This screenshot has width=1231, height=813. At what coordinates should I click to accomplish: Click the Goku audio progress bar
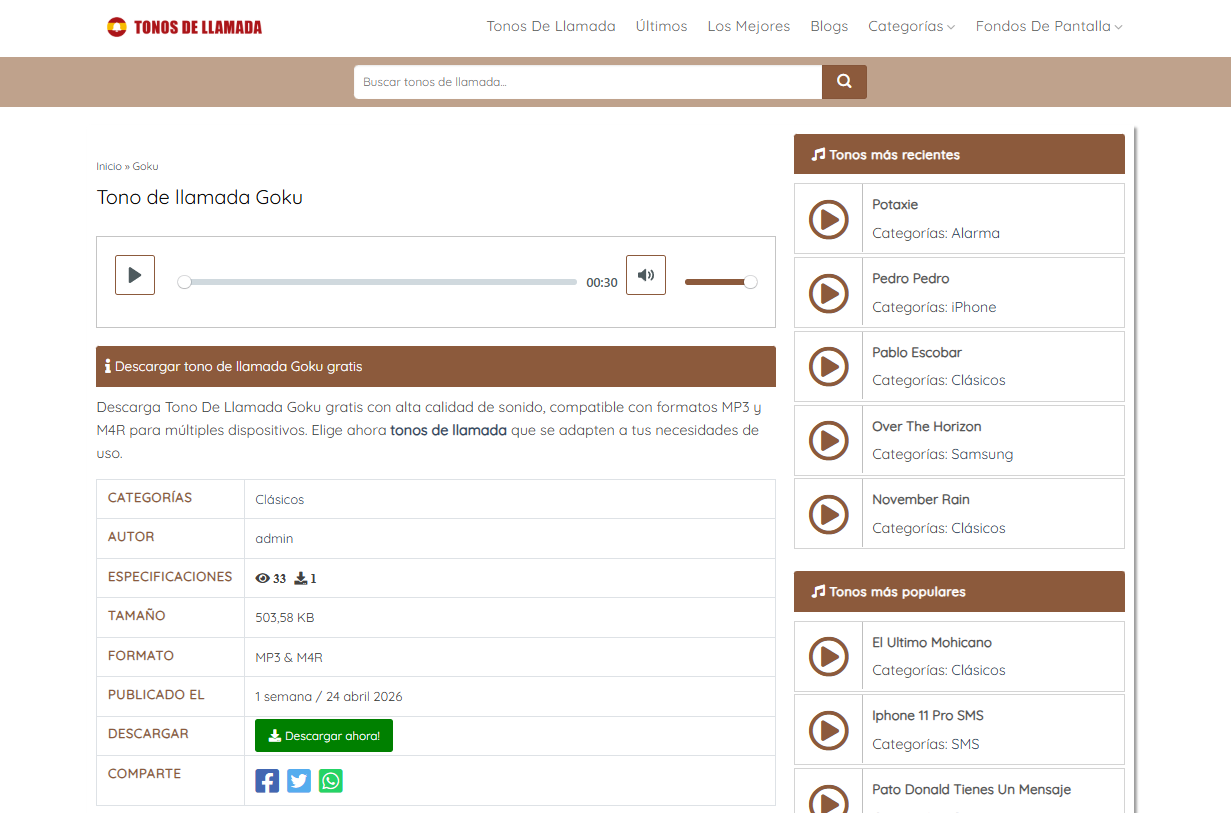(x=380, y=282)
